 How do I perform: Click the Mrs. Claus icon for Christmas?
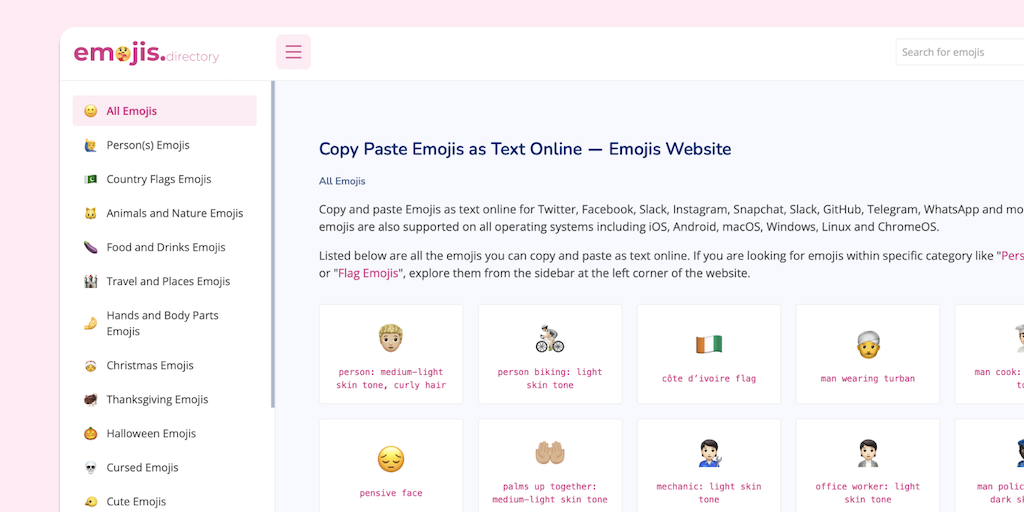point(91,366)
